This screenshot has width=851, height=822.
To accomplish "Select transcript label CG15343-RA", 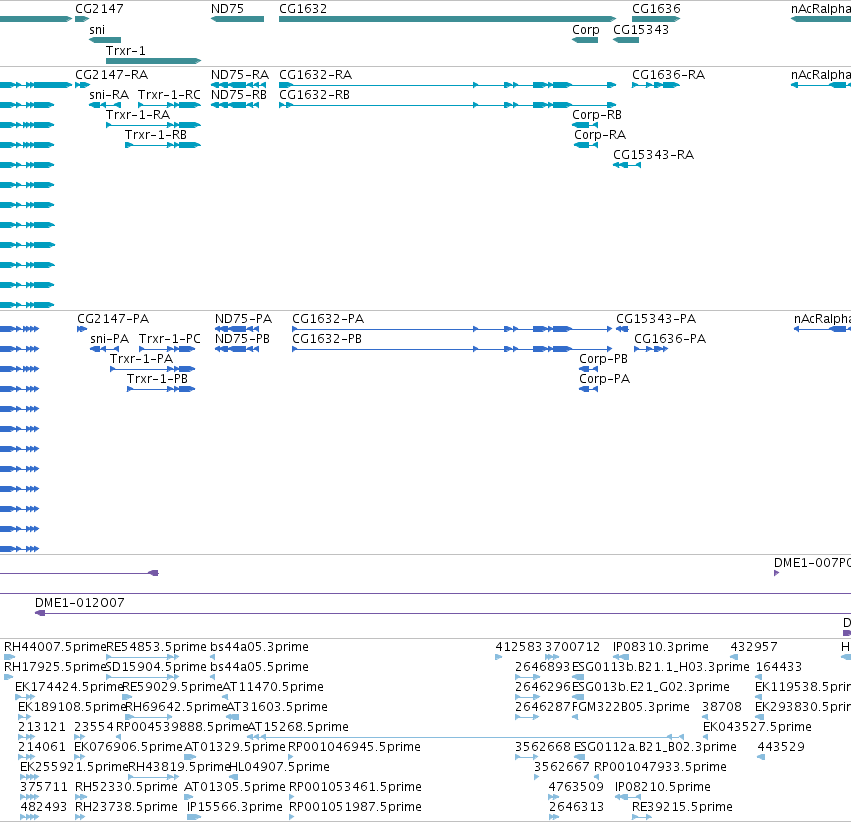I will (653, 155).
